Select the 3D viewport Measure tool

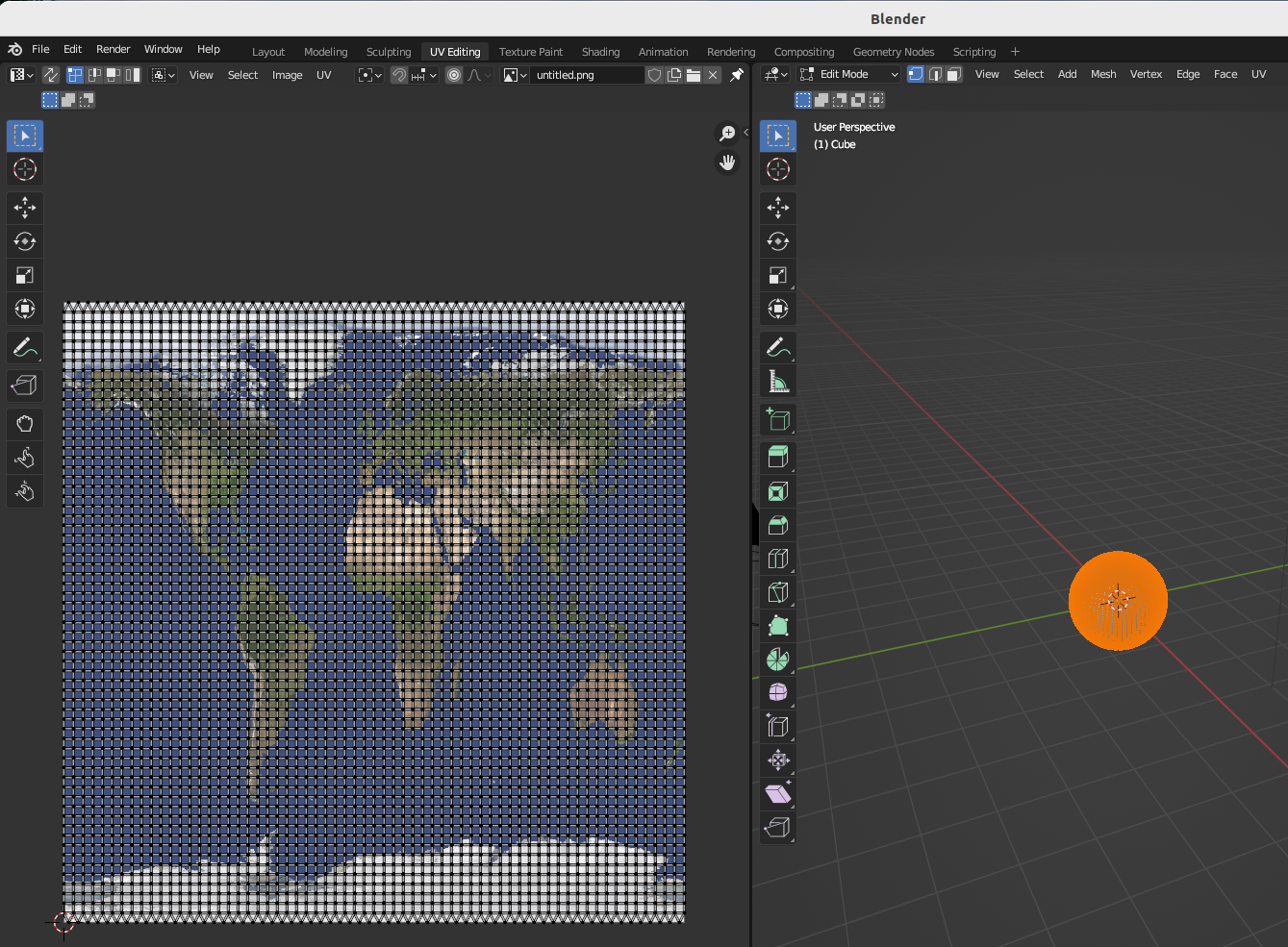tap(778, 381)
